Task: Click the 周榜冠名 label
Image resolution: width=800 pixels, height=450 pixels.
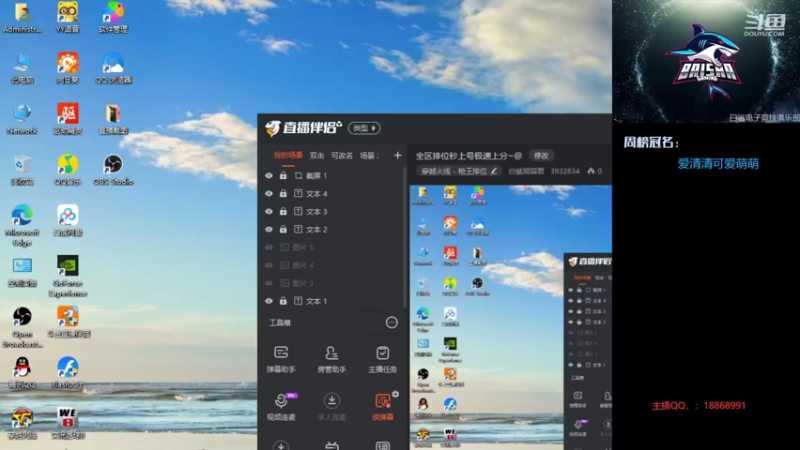Action: click(x=651, y=142)
